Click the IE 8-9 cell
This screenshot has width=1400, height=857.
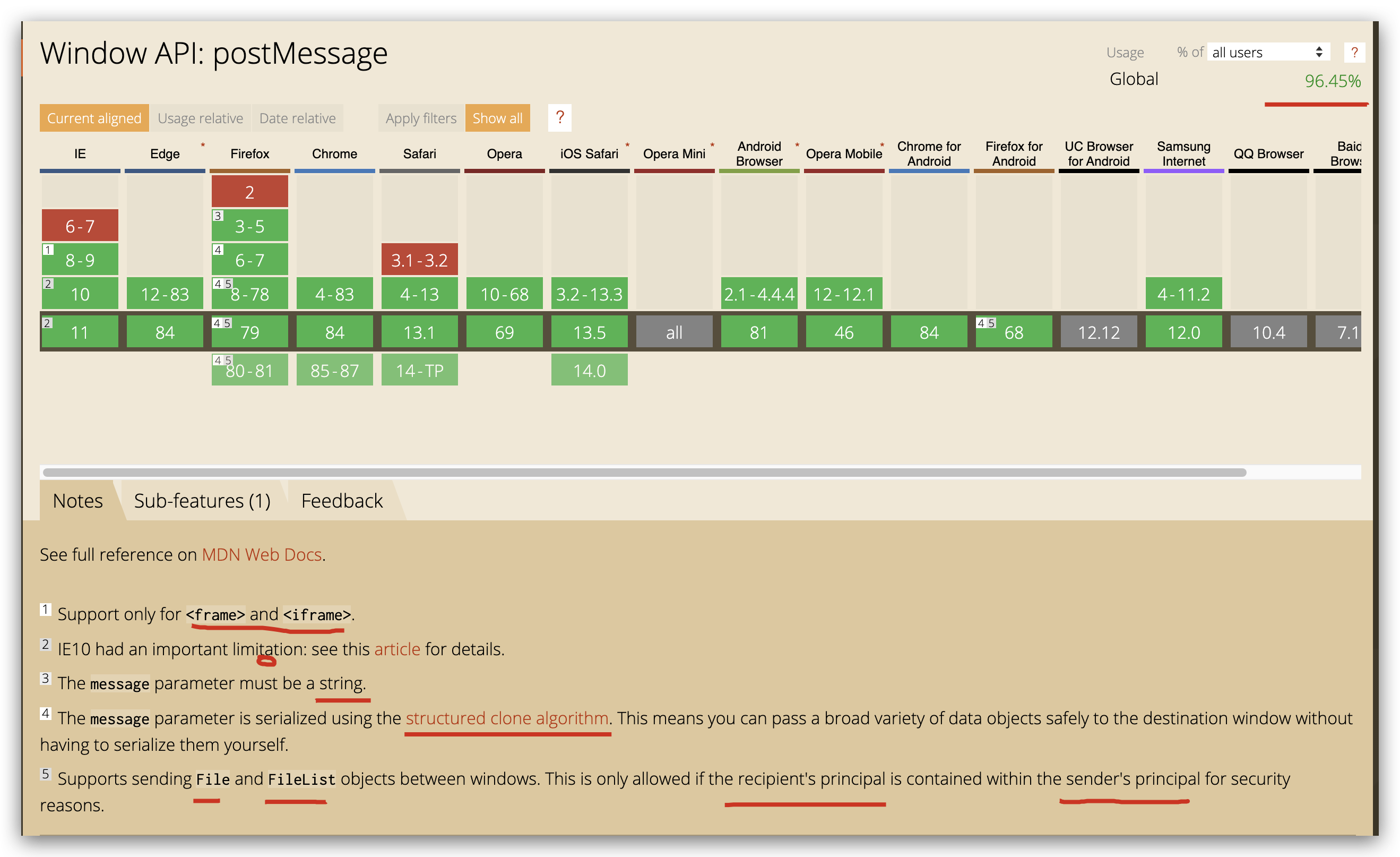click(x=80, y=259)
